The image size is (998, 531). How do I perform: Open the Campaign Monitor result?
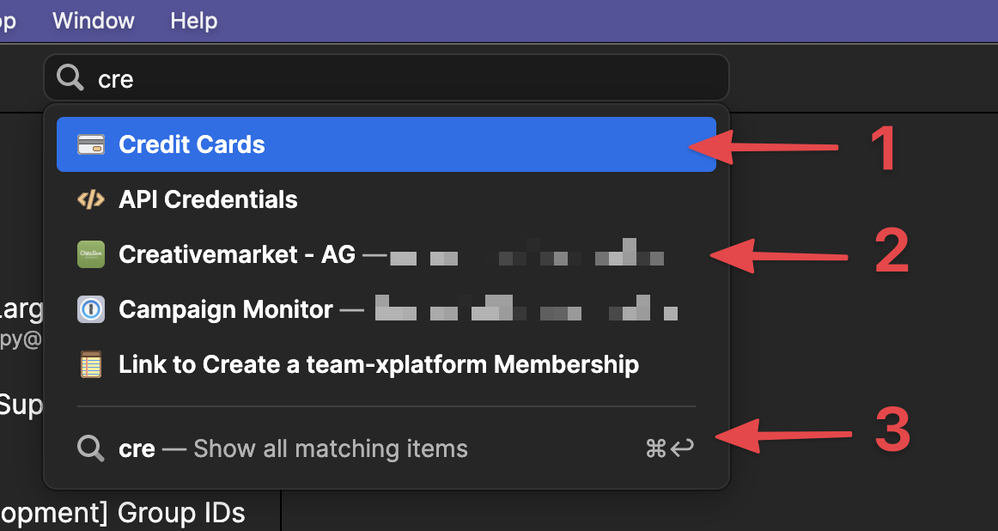pyautogui.click(x=225, y=310)
